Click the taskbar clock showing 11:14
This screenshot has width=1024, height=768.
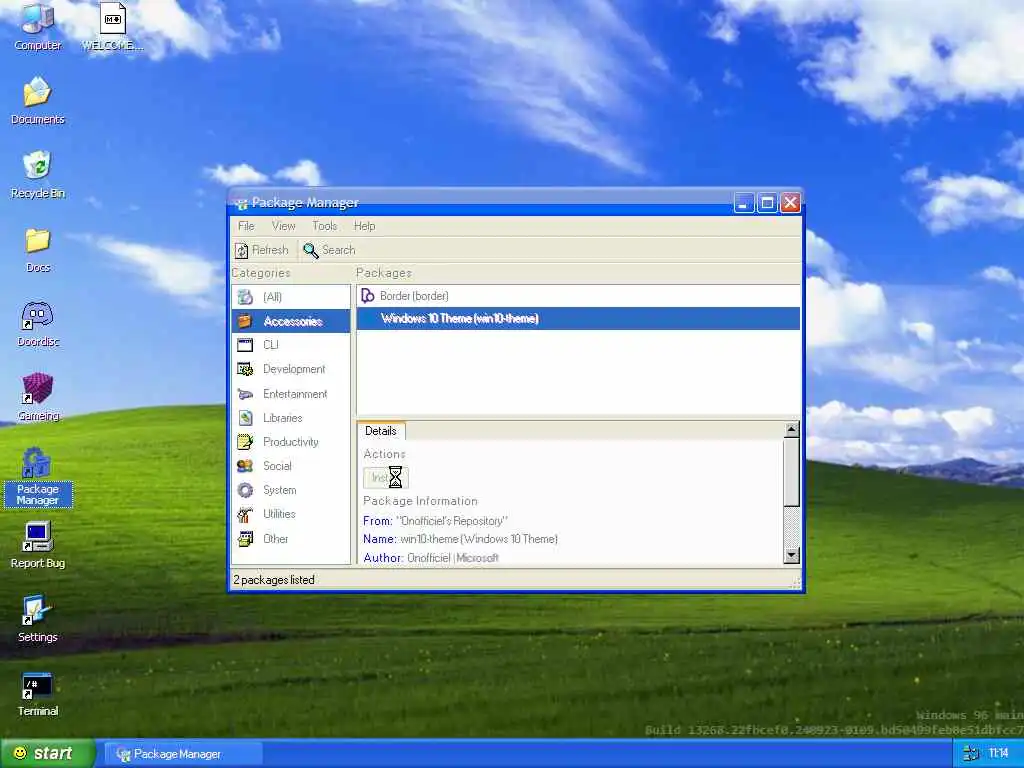(998, 754)
